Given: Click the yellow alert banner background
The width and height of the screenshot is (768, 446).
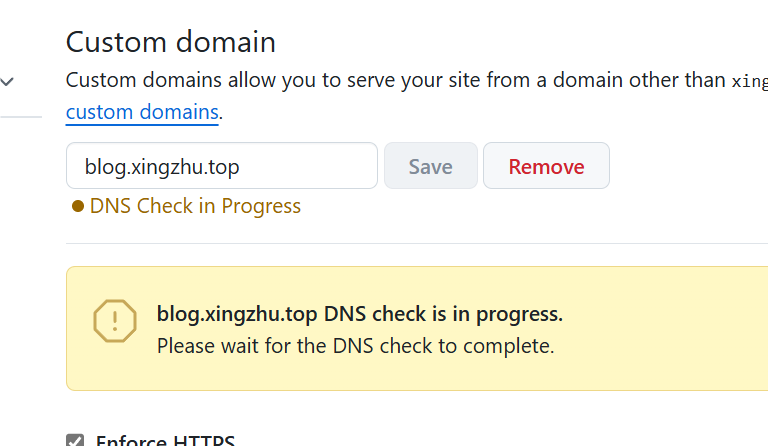Looking at the screenshot, I should pos(650,370).
